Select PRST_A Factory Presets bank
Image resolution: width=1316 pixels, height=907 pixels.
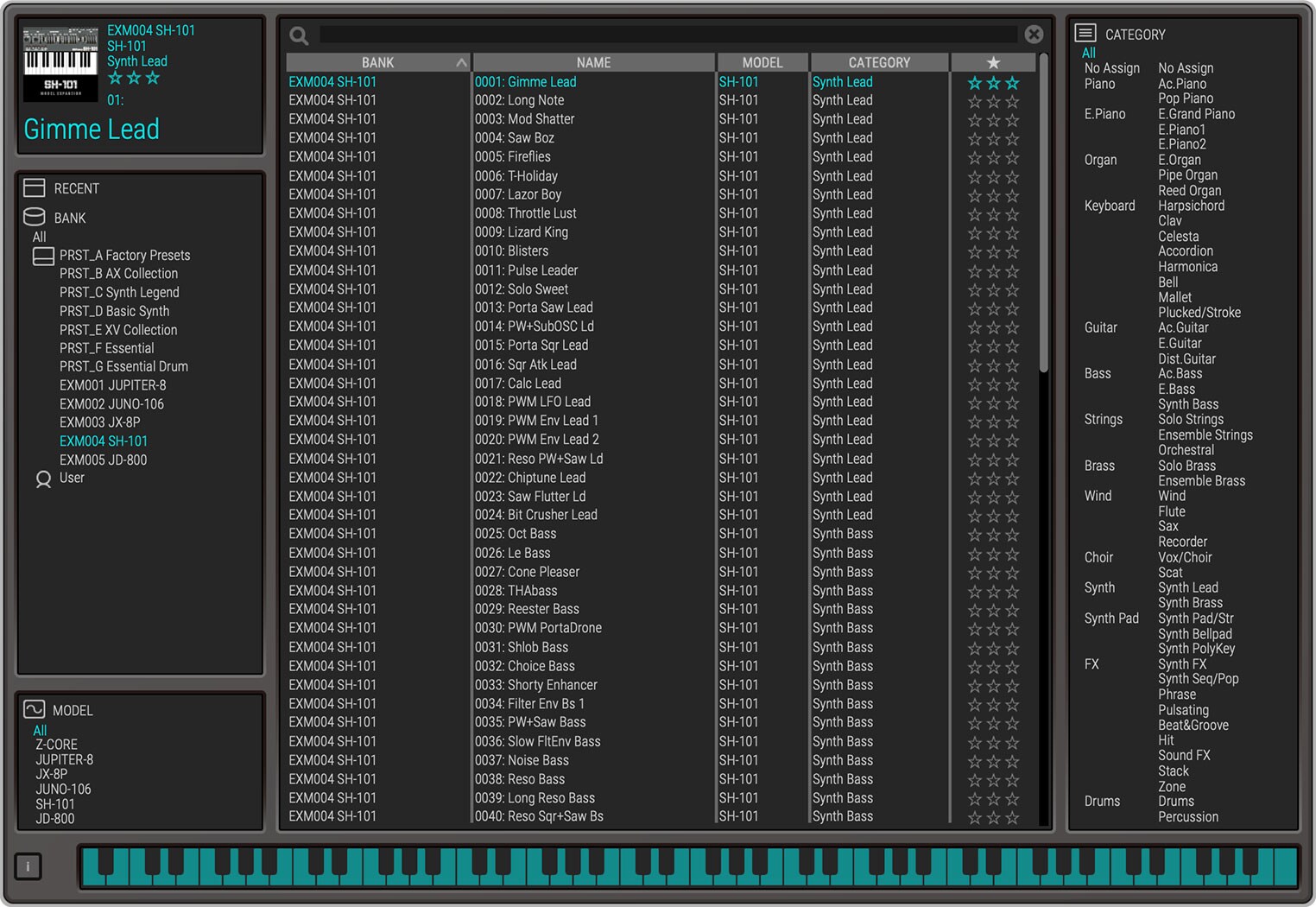tap(124, 255)
